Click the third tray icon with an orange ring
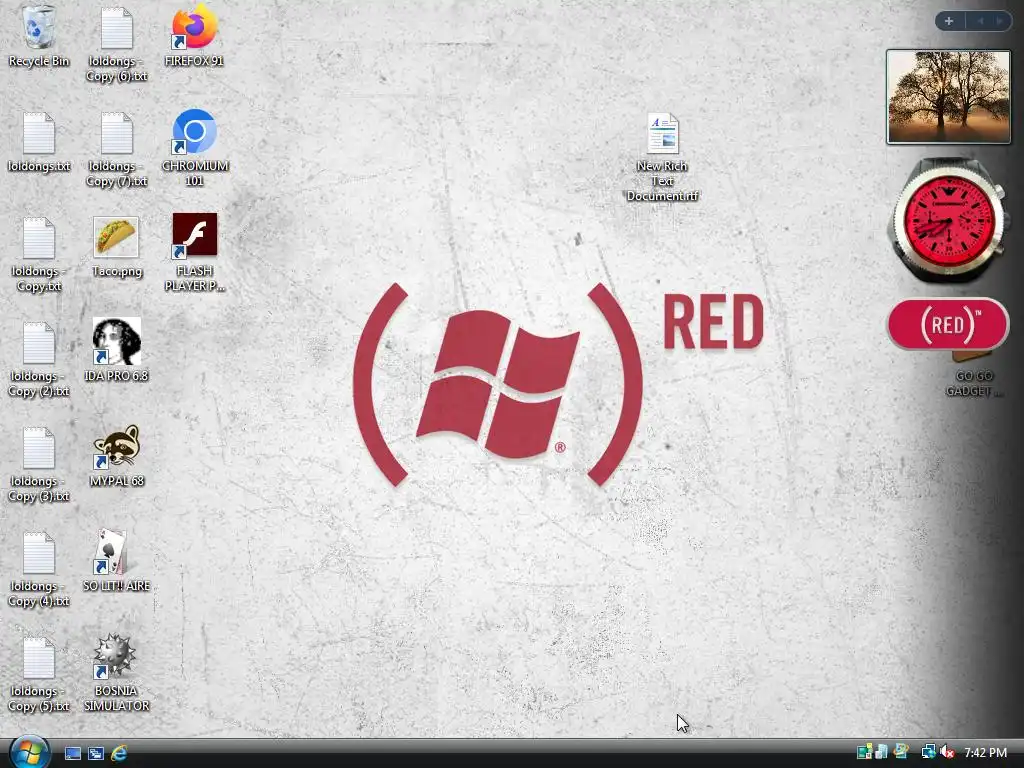 pos(901,752)
